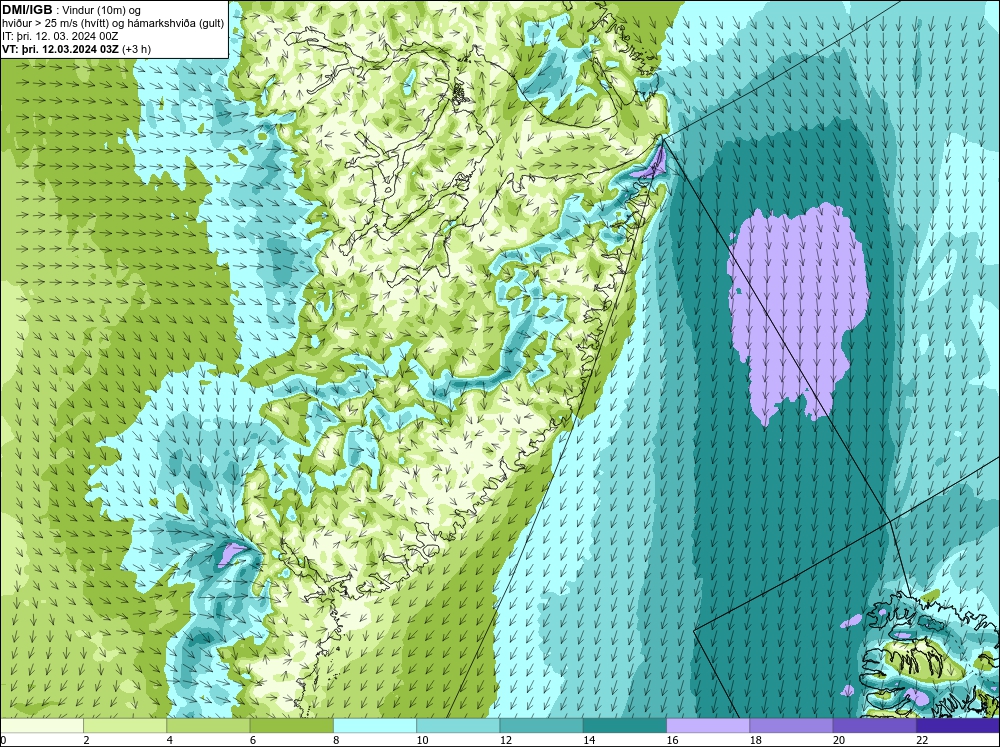Click the legend value label '22'
The width and height of the screenshot is (1000, 747).
click(x=922, y=740)
